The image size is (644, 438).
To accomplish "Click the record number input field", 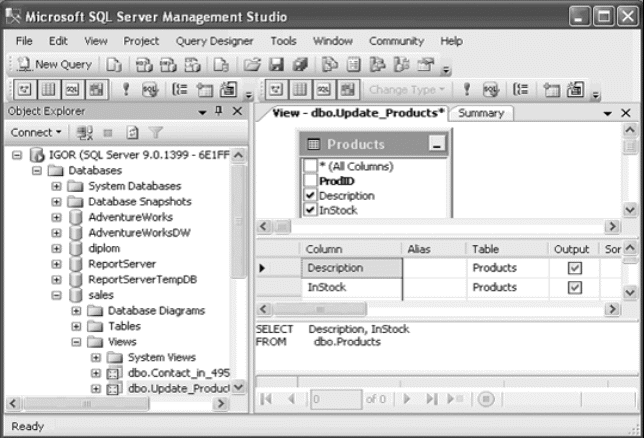I will [x=336, y=399].
